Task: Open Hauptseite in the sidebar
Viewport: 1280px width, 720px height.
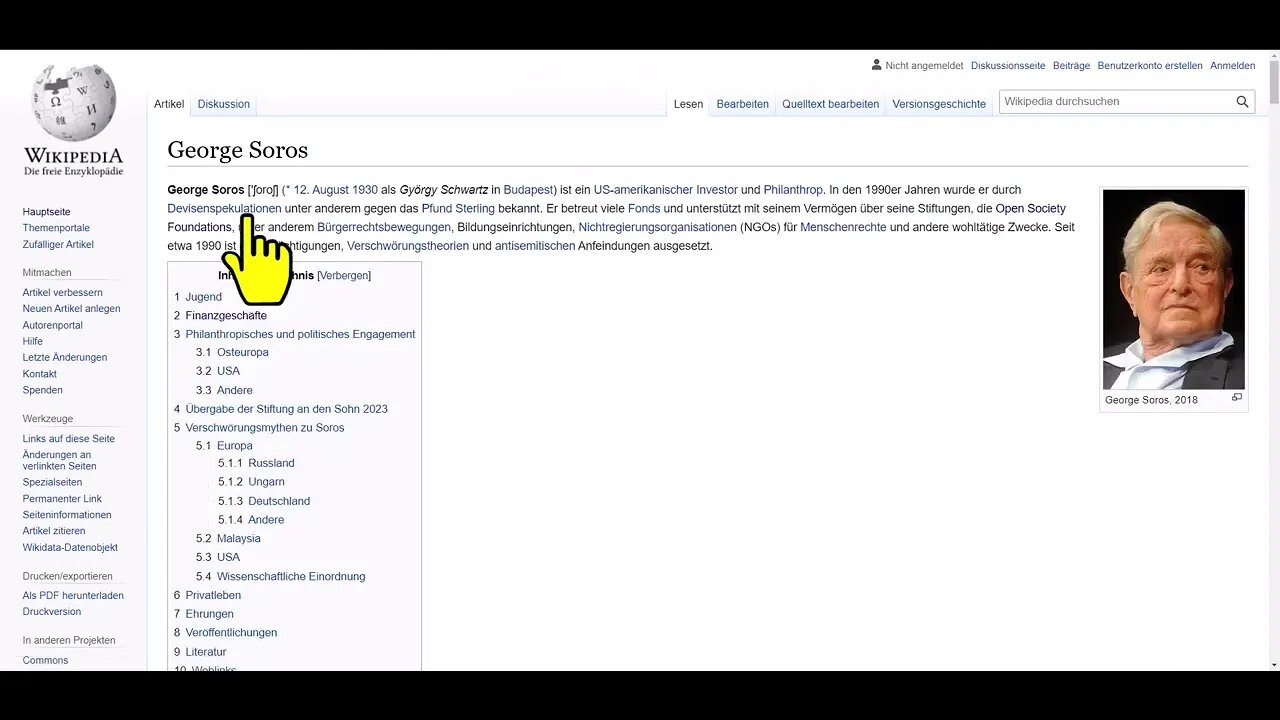Action: point(47,212)
